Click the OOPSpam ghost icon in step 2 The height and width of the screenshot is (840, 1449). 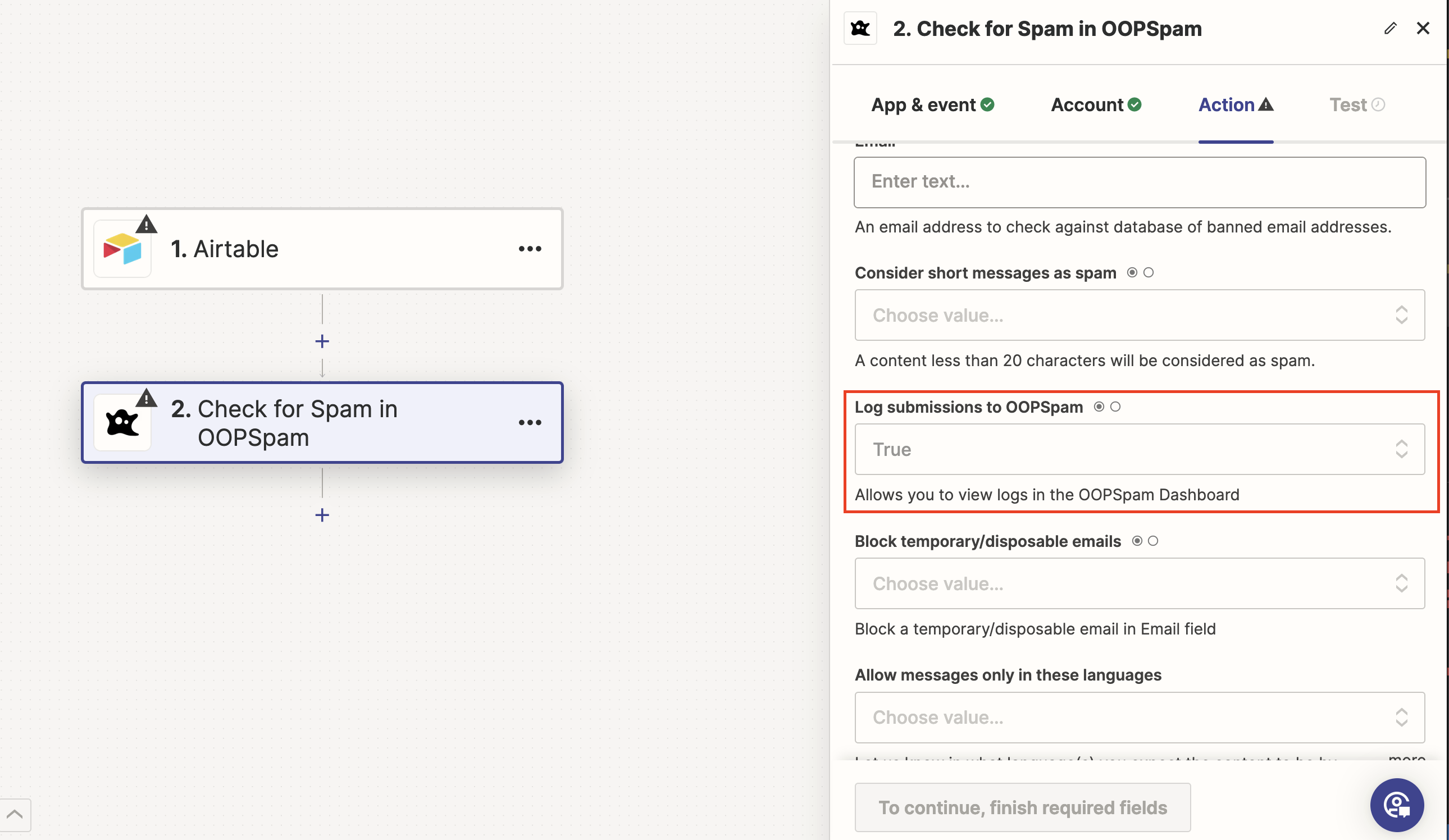point(122,423)
